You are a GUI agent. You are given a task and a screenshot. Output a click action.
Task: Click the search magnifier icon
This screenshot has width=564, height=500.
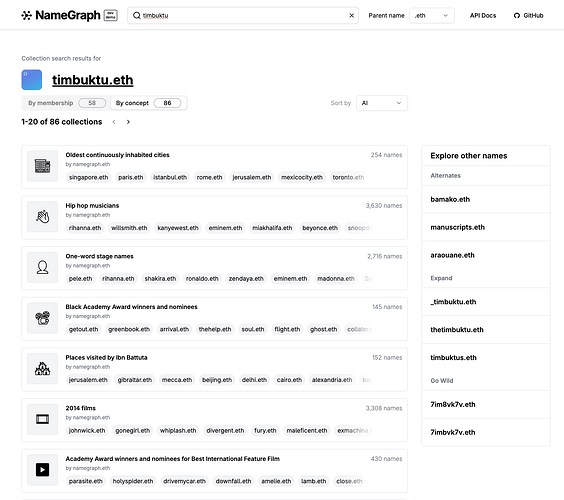pos(137,15)
